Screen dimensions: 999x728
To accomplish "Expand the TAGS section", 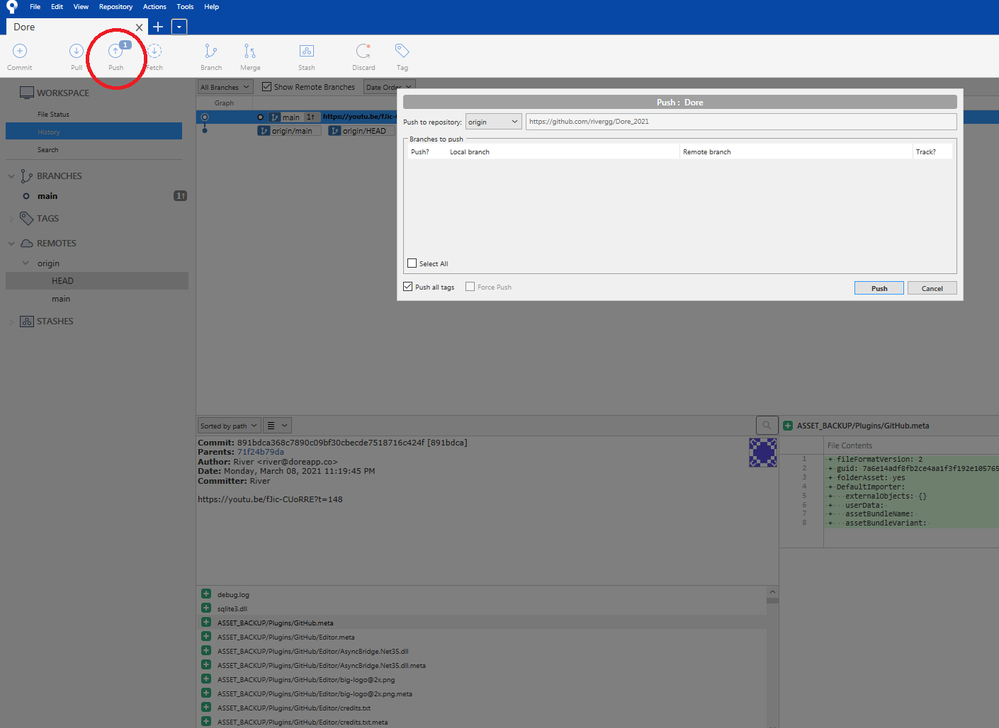I will pos(11,218).
